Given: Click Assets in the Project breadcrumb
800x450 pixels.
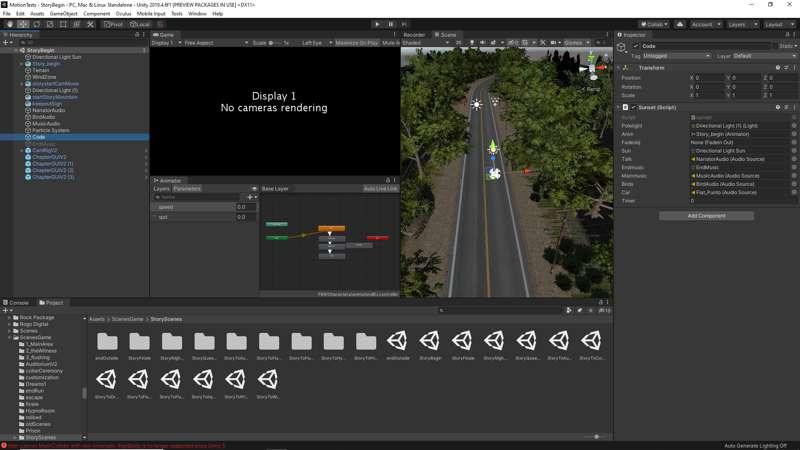Looking at the screenshot, I should [x=97, y=319].
